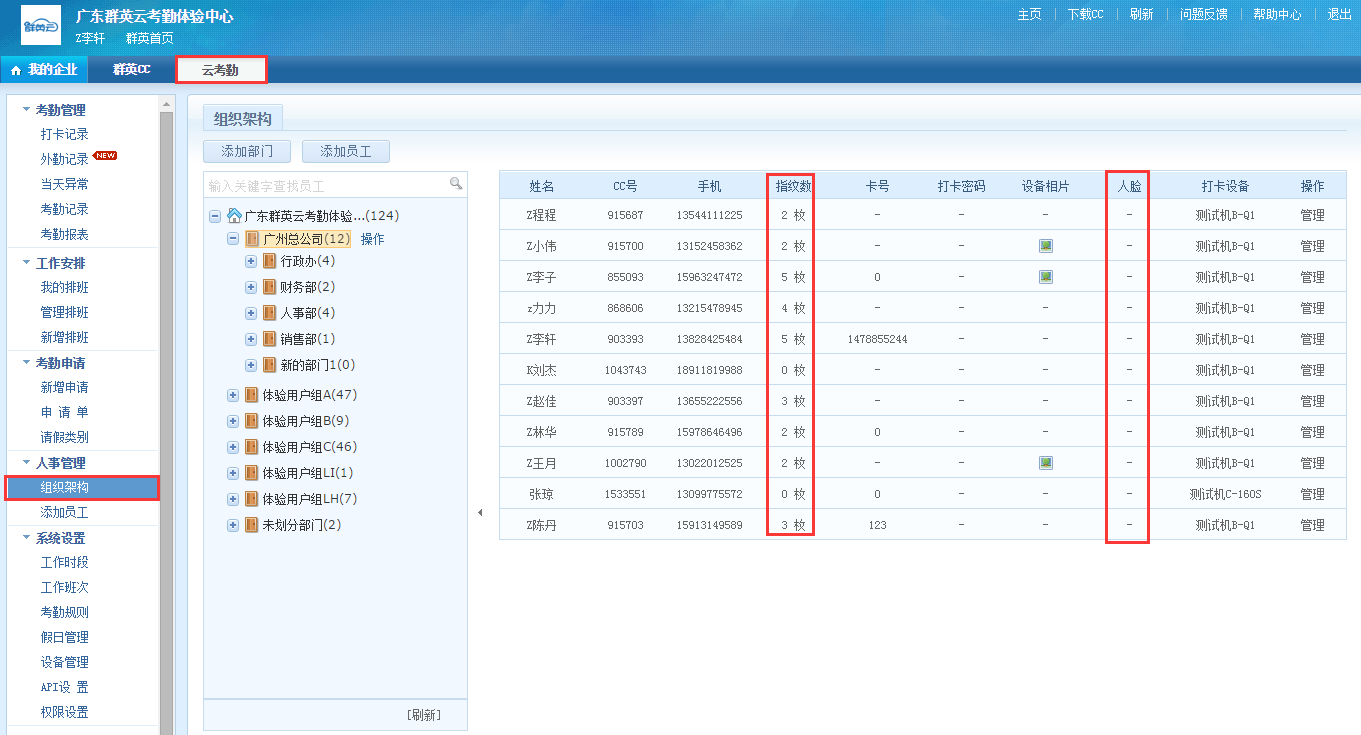1361x735 pixels.
Task: Collapse the 广州总公司 node
Action: click(233, 239)
